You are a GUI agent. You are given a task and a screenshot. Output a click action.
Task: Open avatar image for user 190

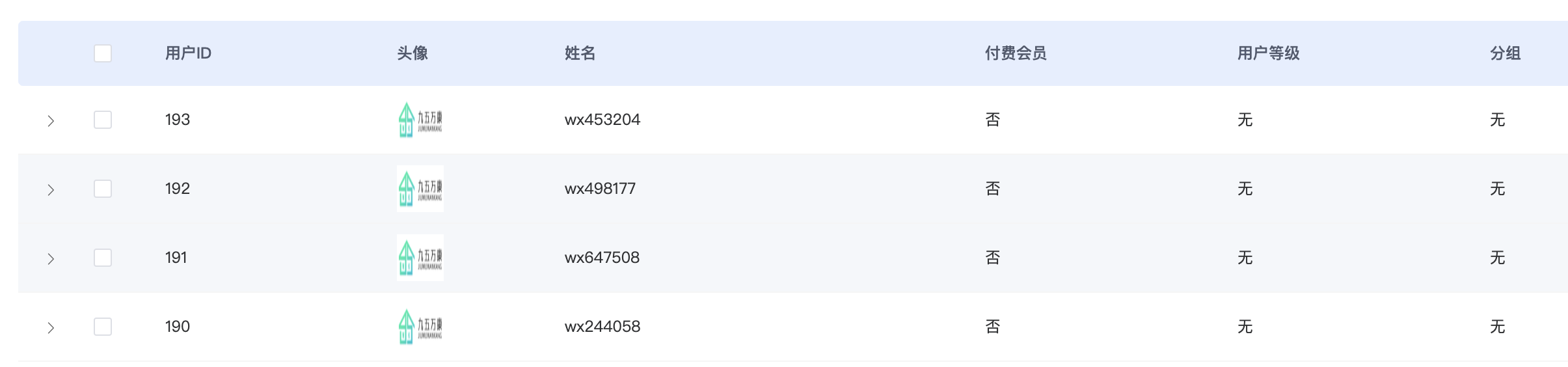tap(420, 327)
